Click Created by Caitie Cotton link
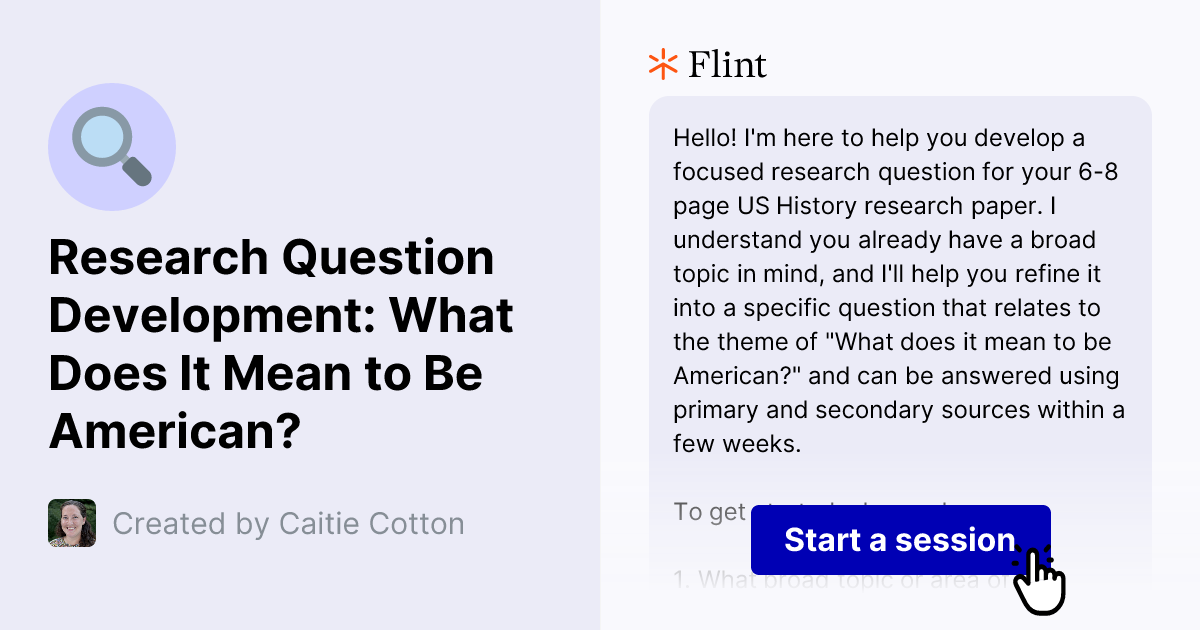Viewport: 1200px width, 630px height. tap(289, 523)
